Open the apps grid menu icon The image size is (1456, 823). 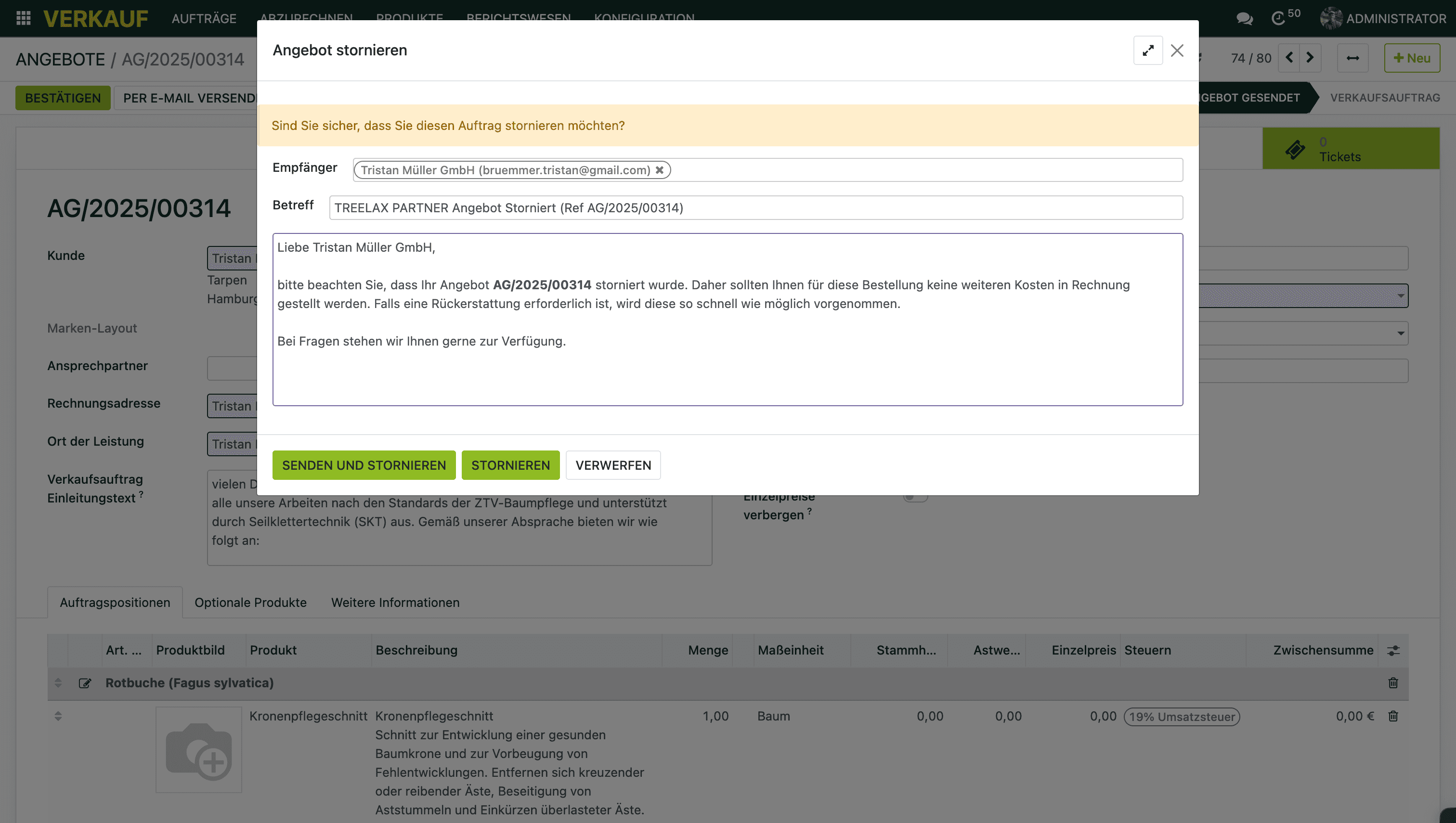click(x=23, y=18)
